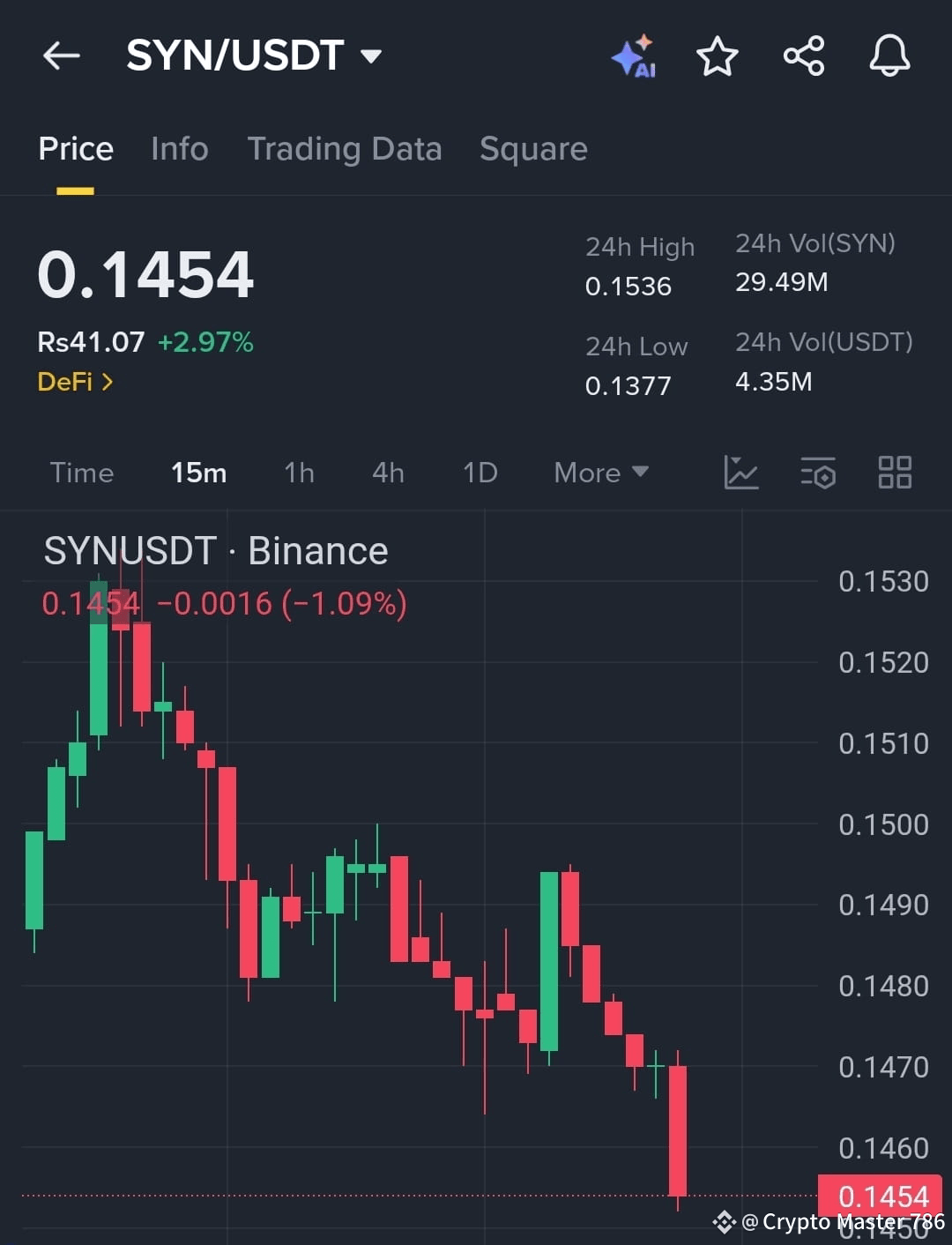The height and width of the screenshot is (1245, 952).
Task: Choose the 1D timeframe
Action: click(x=480, y=473)
